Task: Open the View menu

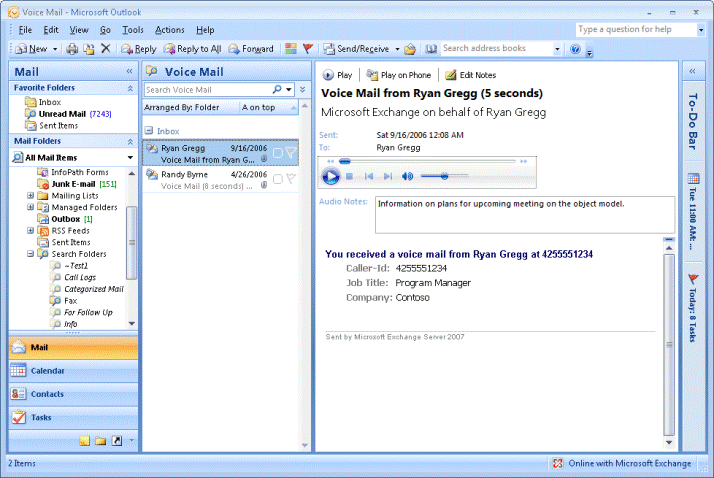Action: 79,30
